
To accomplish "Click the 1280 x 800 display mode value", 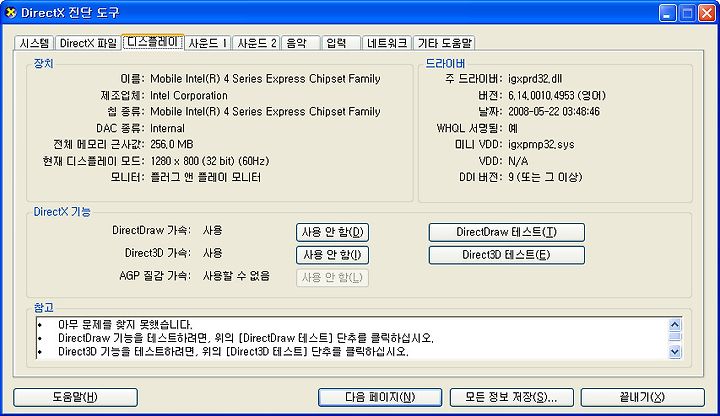I will coord(209,161).
